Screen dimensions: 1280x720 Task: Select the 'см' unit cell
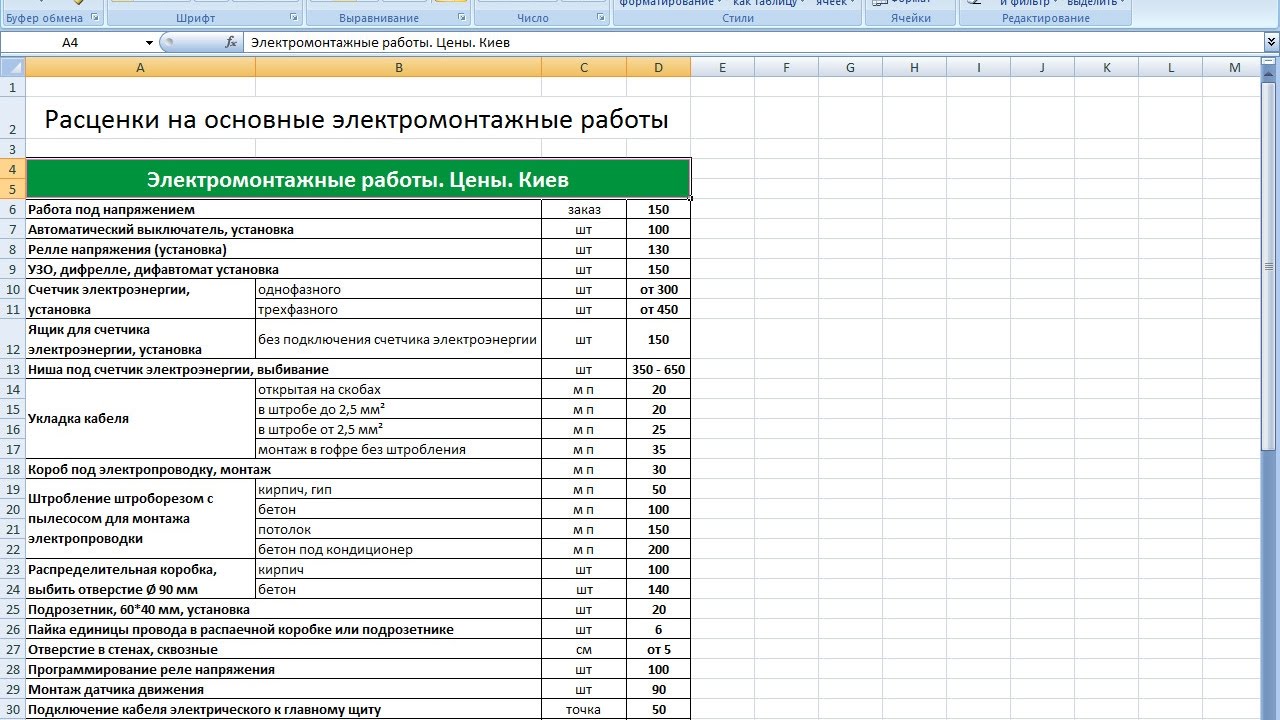[x=584, y=649]
